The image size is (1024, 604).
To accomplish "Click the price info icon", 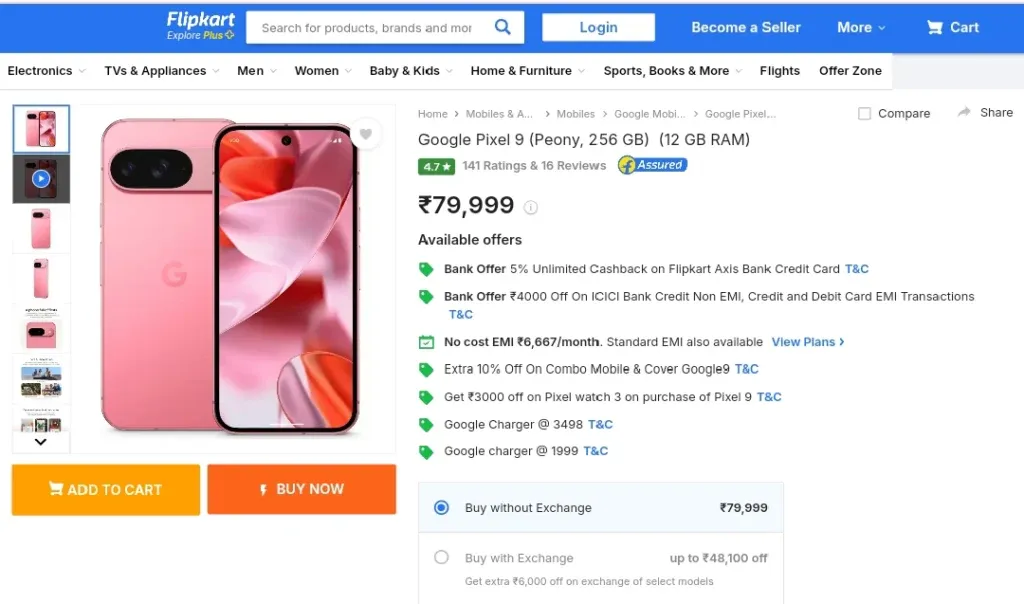I will [x=531, y=208].
